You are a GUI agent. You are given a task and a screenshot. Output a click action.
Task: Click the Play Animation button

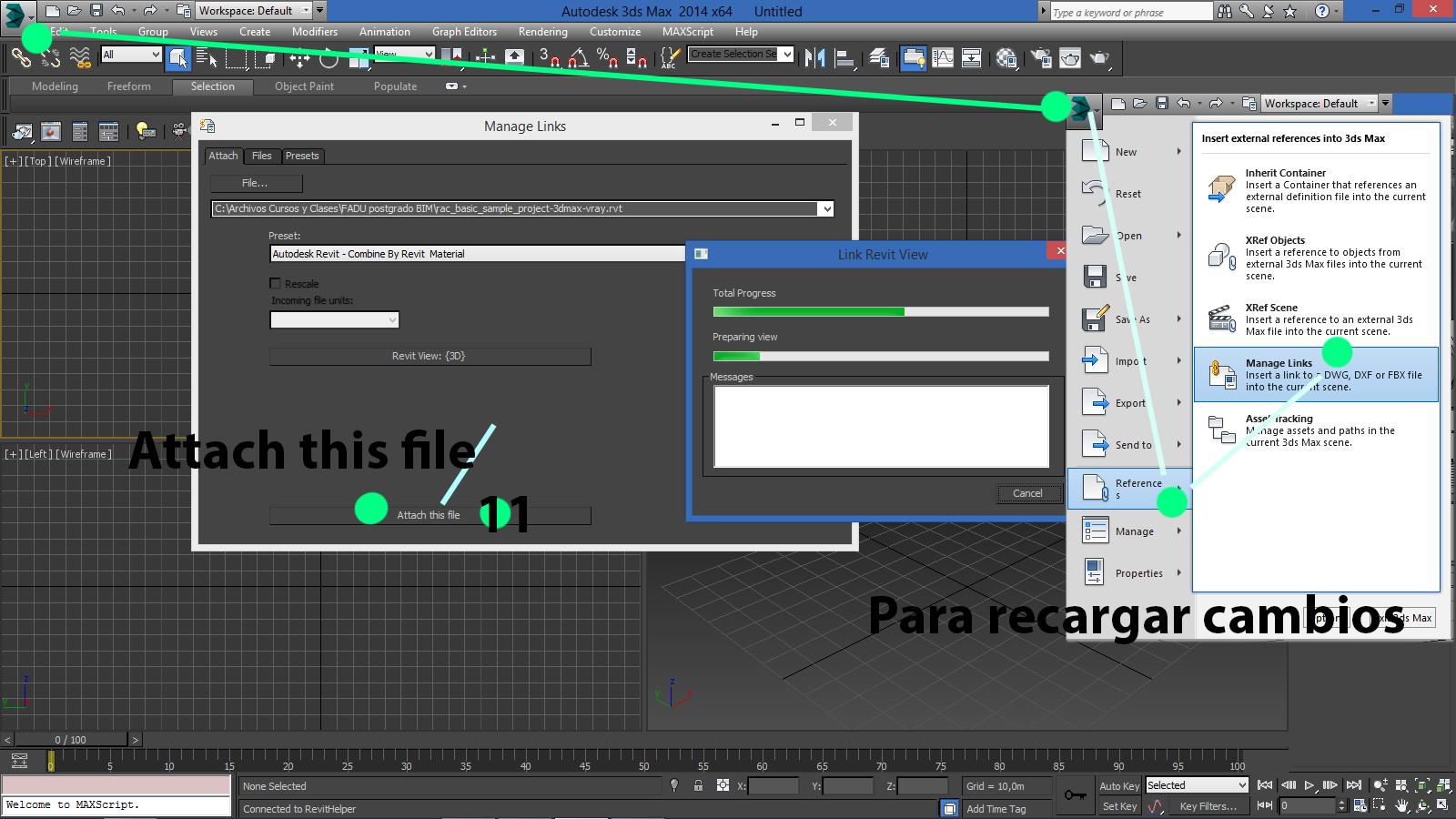1309,785
